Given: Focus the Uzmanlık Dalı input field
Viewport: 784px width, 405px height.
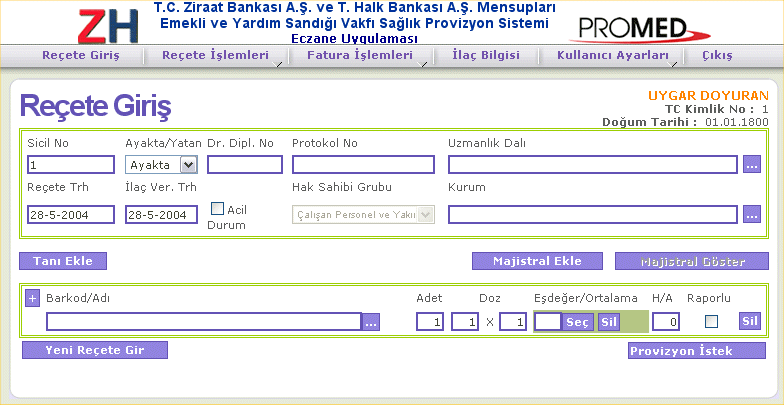Looking at the screenshot, I should tap(593, 164).
